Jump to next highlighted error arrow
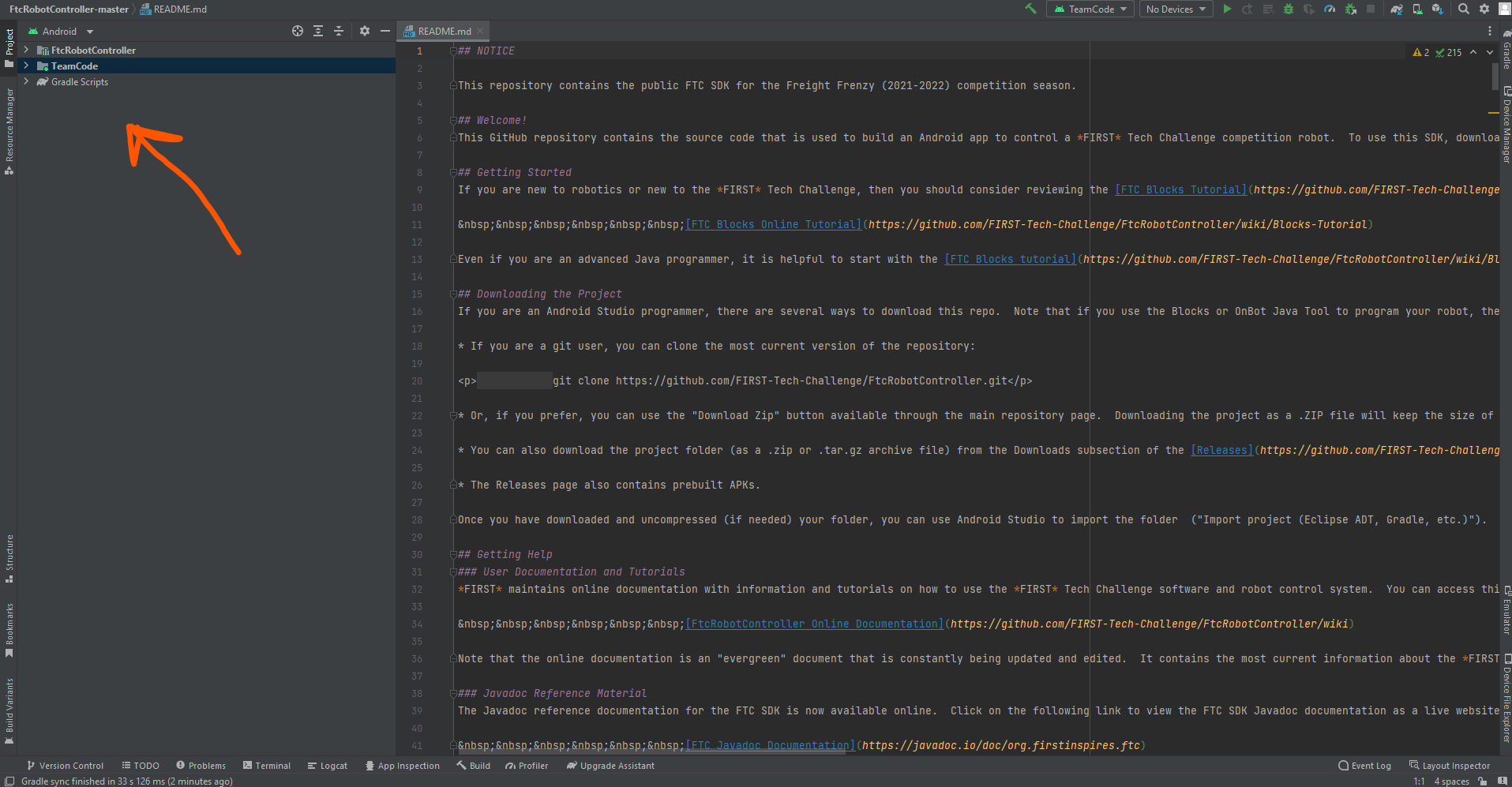 (1490, 52)
